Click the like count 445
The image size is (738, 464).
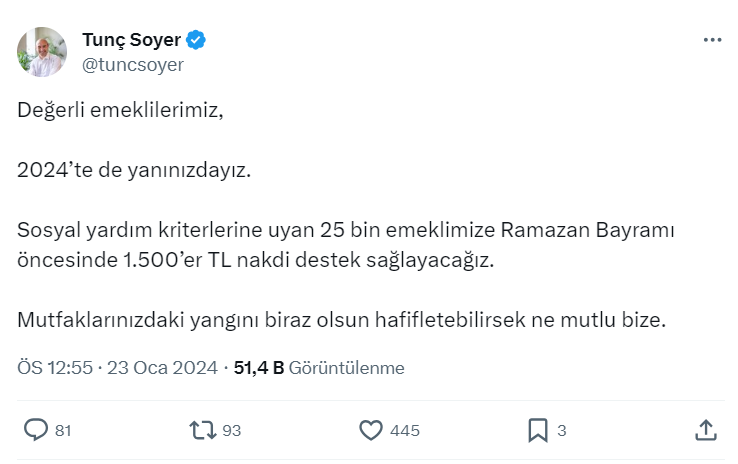(404, 431)
